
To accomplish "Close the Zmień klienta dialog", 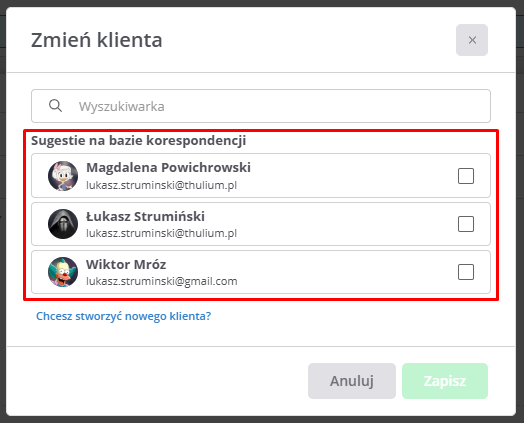I will [x=472, y=40].
